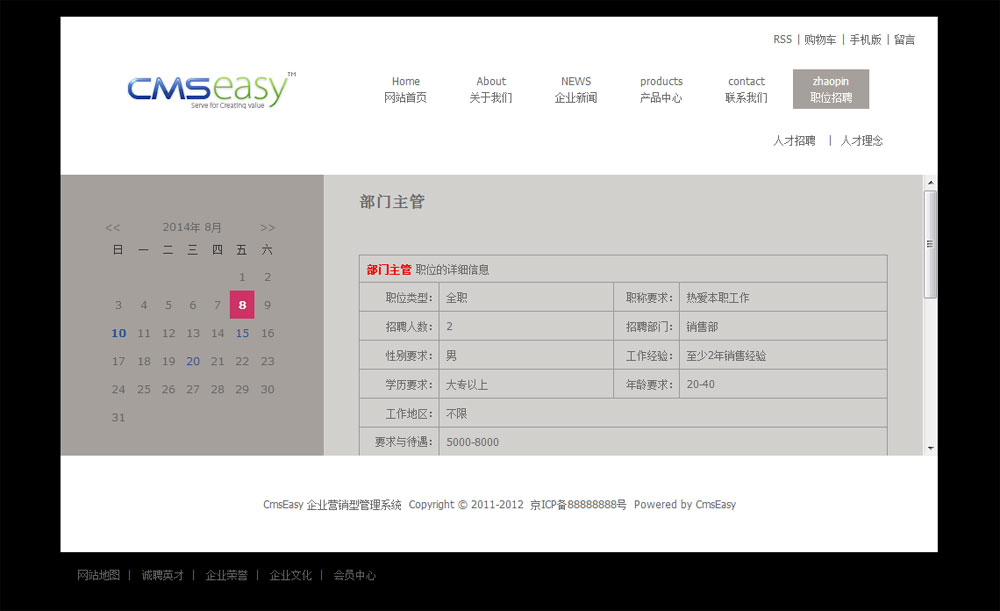Go to next month in calendar
This screenshot has width=1000, height=611.
[267, 228]
